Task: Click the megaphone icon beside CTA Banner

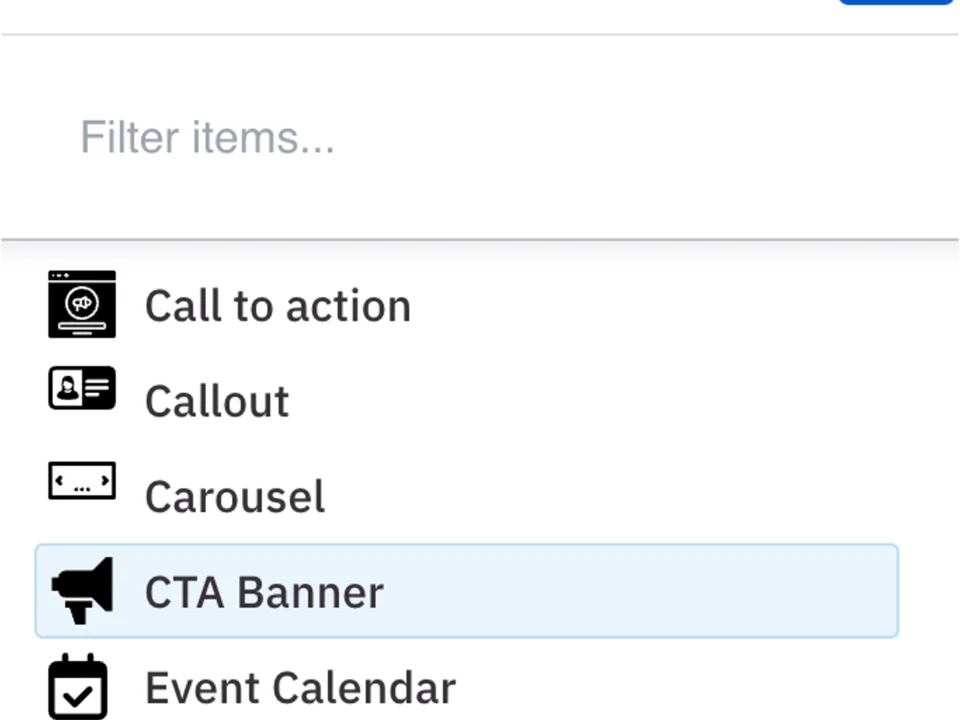Action: [82, 591]
